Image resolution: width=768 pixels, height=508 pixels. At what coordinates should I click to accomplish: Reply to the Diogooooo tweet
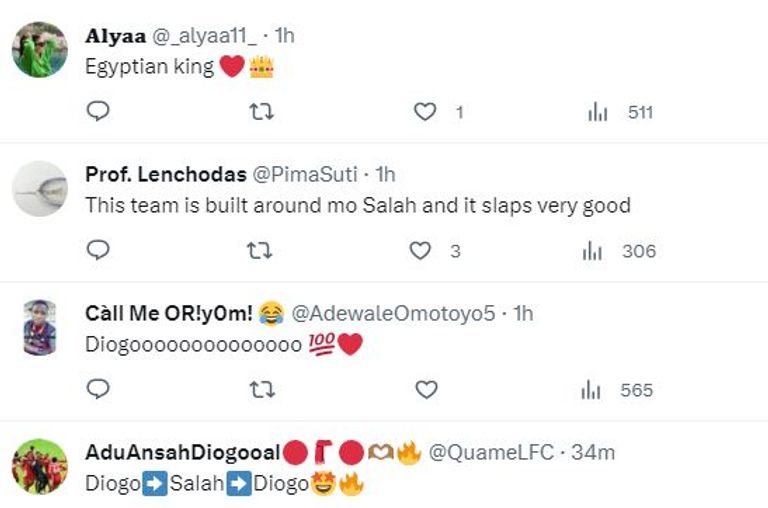coord(98,389)
